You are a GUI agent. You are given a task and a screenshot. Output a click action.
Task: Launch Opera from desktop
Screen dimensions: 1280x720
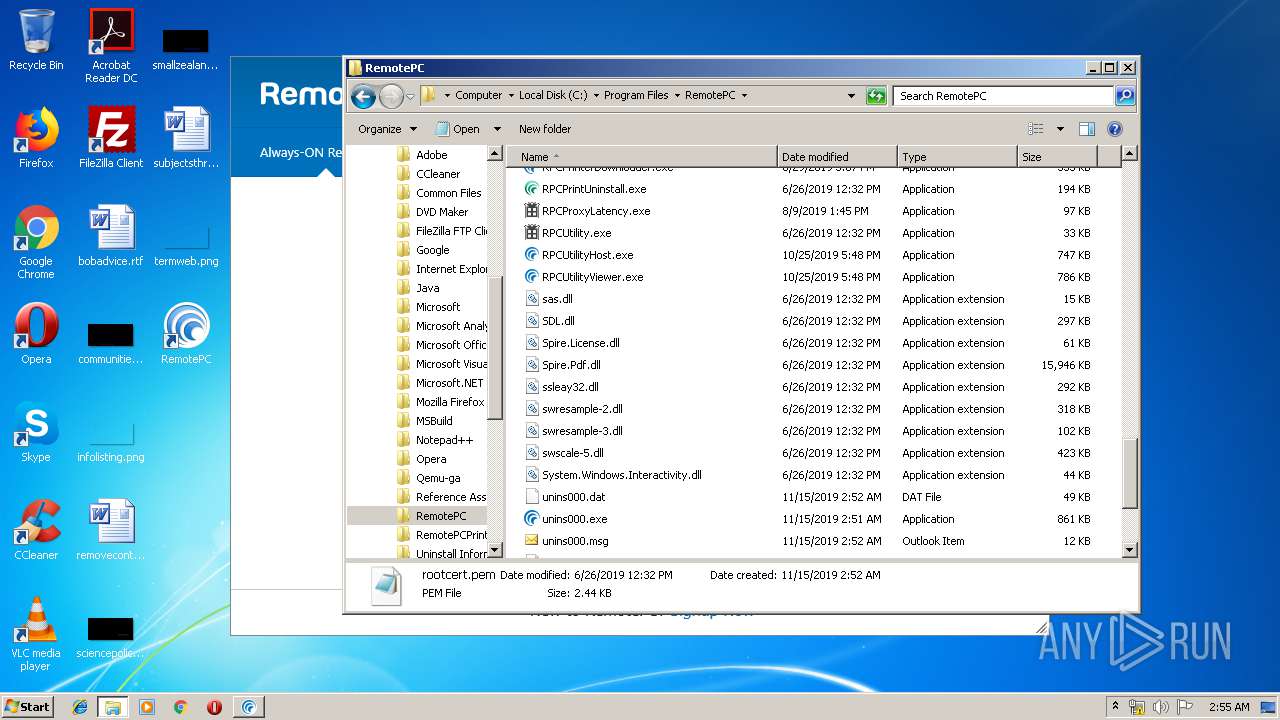coord(36,334)
